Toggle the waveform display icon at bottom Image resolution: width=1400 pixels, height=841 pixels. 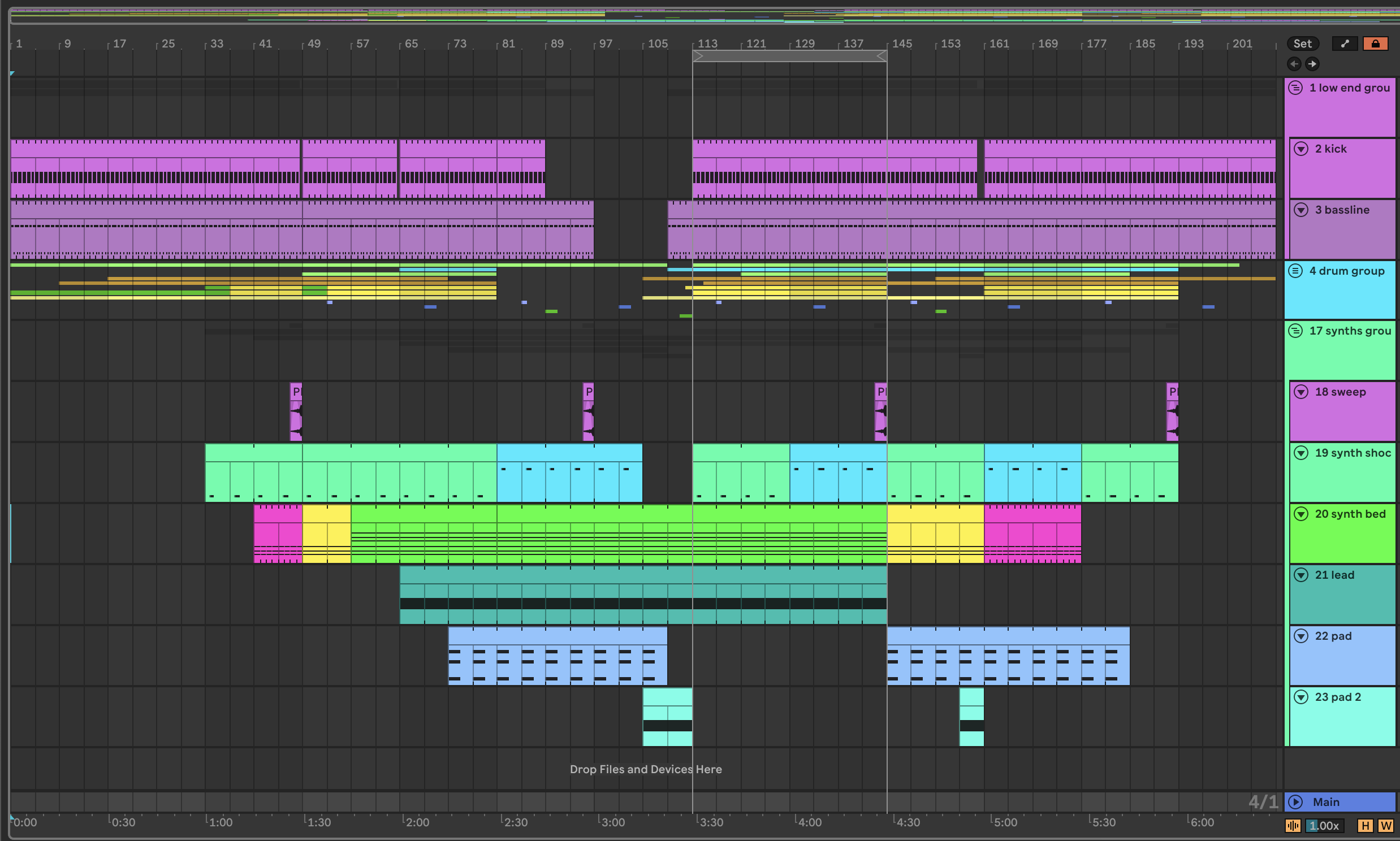(1293, 826)
